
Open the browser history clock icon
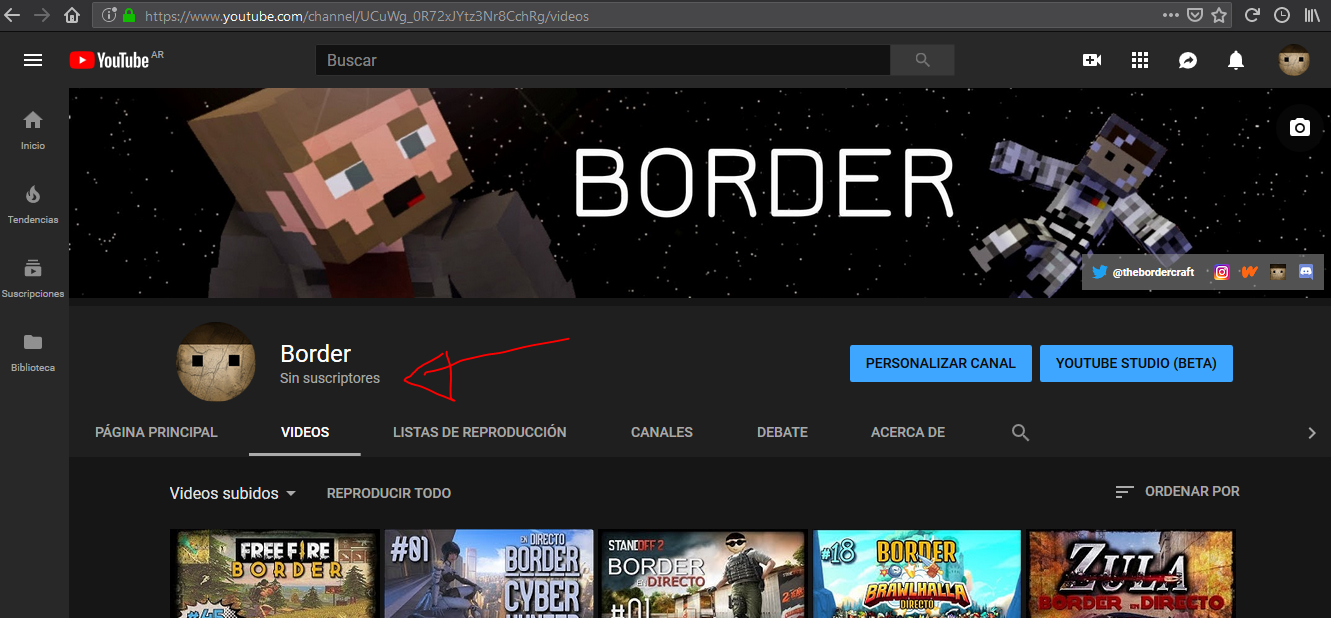[x=1282, y=15]
